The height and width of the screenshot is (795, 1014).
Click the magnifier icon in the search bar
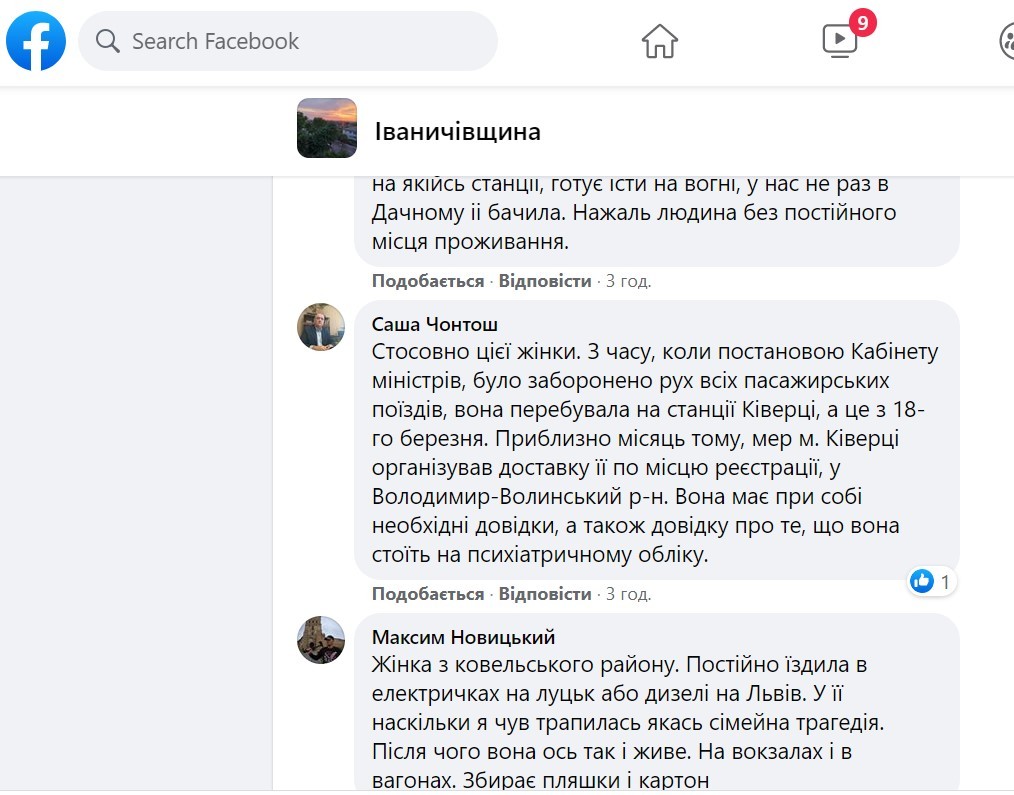click(107, 41)
